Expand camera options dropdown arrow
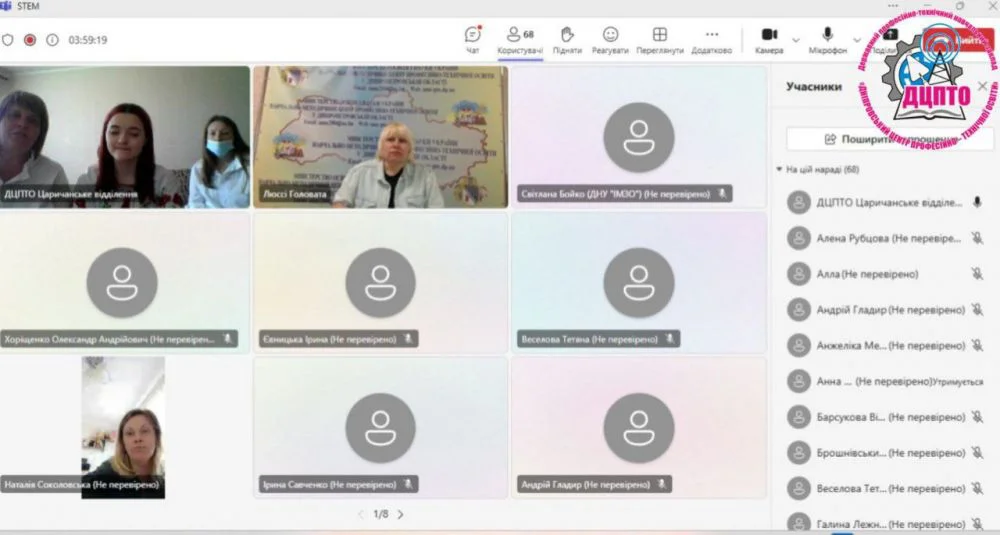Screen dimensions: 1000x535 point(796,40)
